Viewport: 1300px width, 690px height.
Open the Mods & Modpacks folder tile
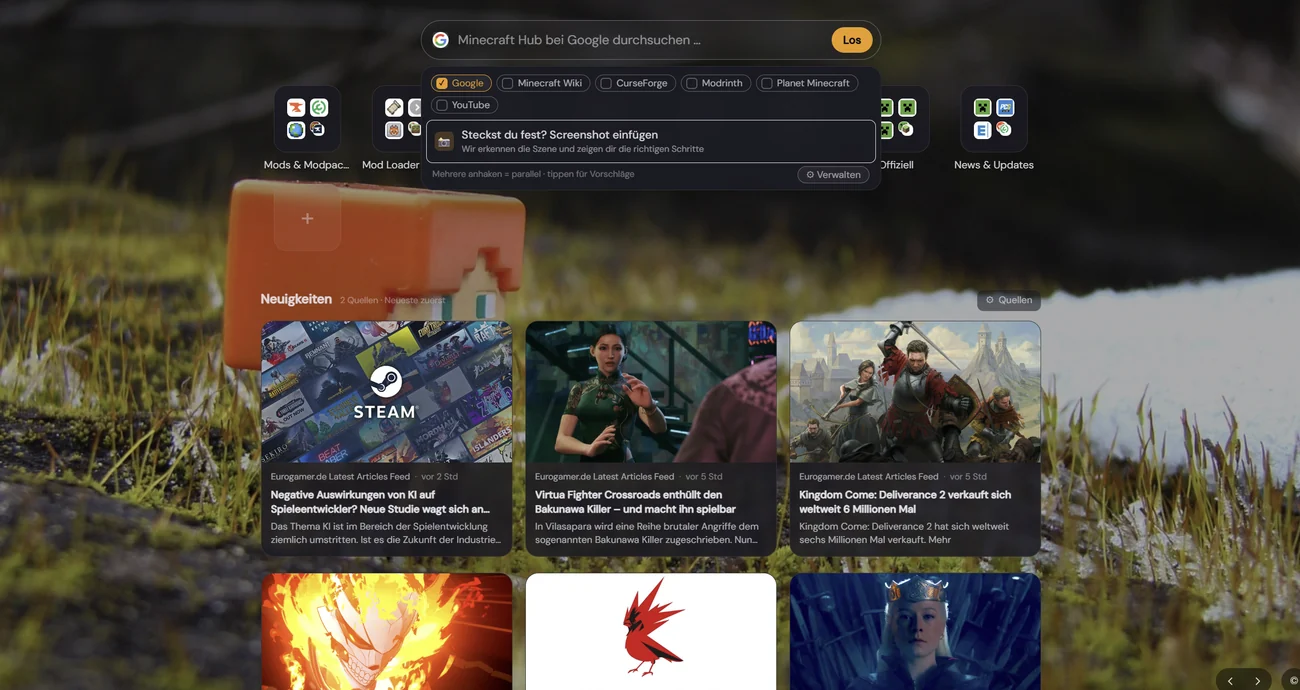[307, 118]
